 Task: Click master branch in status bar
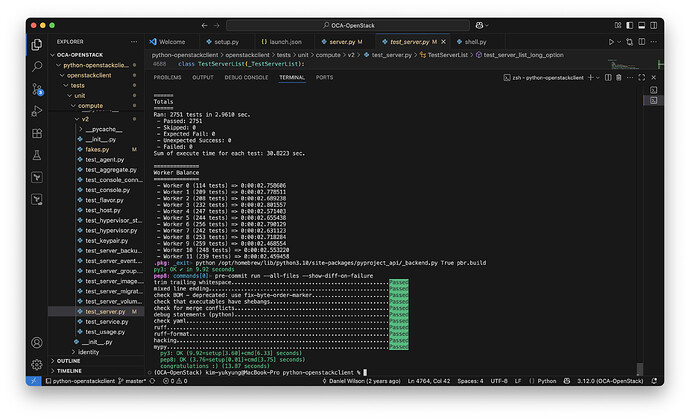pyautogui.click(x=132, y=381)
